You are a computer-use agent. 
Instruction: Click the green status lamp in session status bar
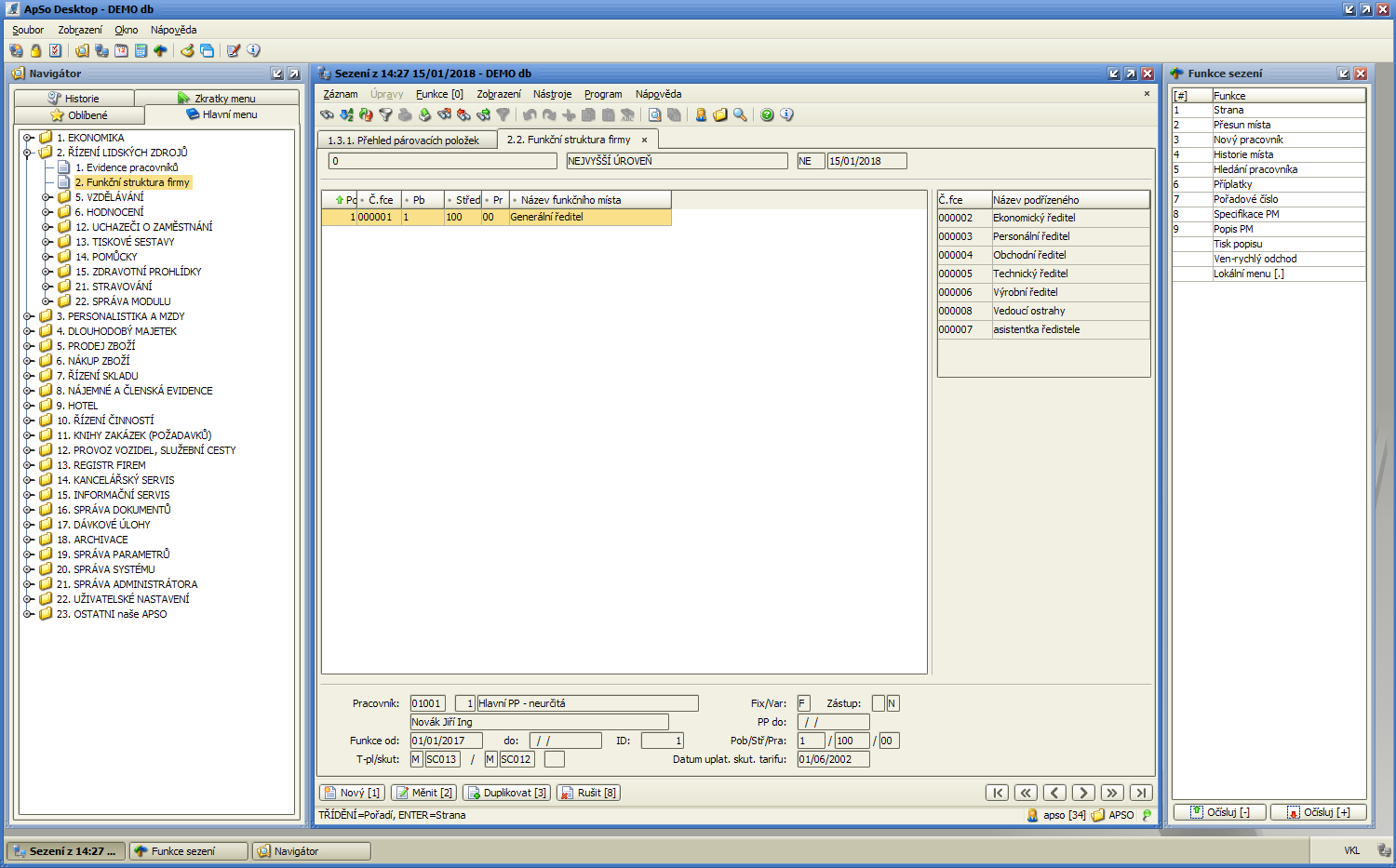coord(1147,815)
